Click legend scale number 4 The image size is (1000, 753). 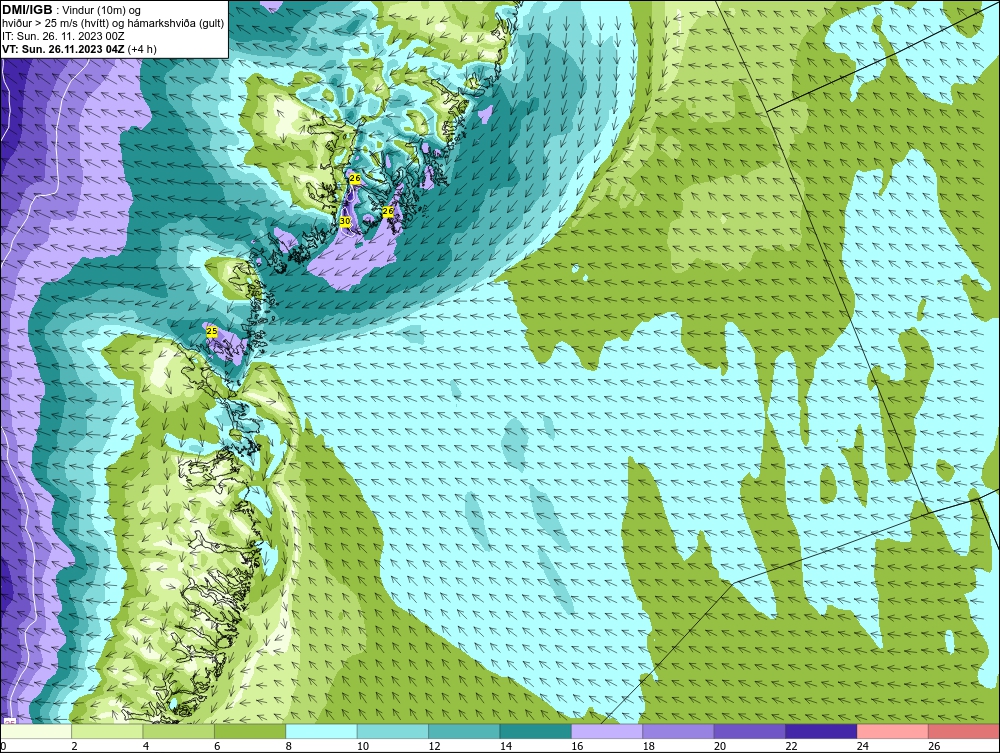pyautogui.click(x=146, y=746)
